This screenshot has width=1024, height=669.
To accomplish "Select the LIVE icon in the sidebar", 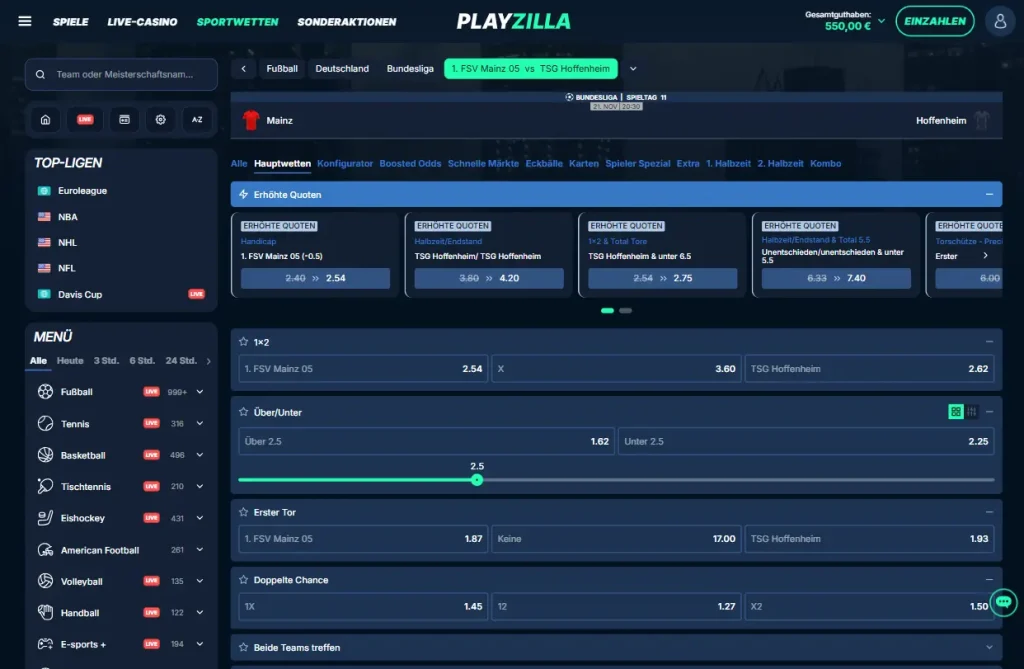I will pos(84,119).
